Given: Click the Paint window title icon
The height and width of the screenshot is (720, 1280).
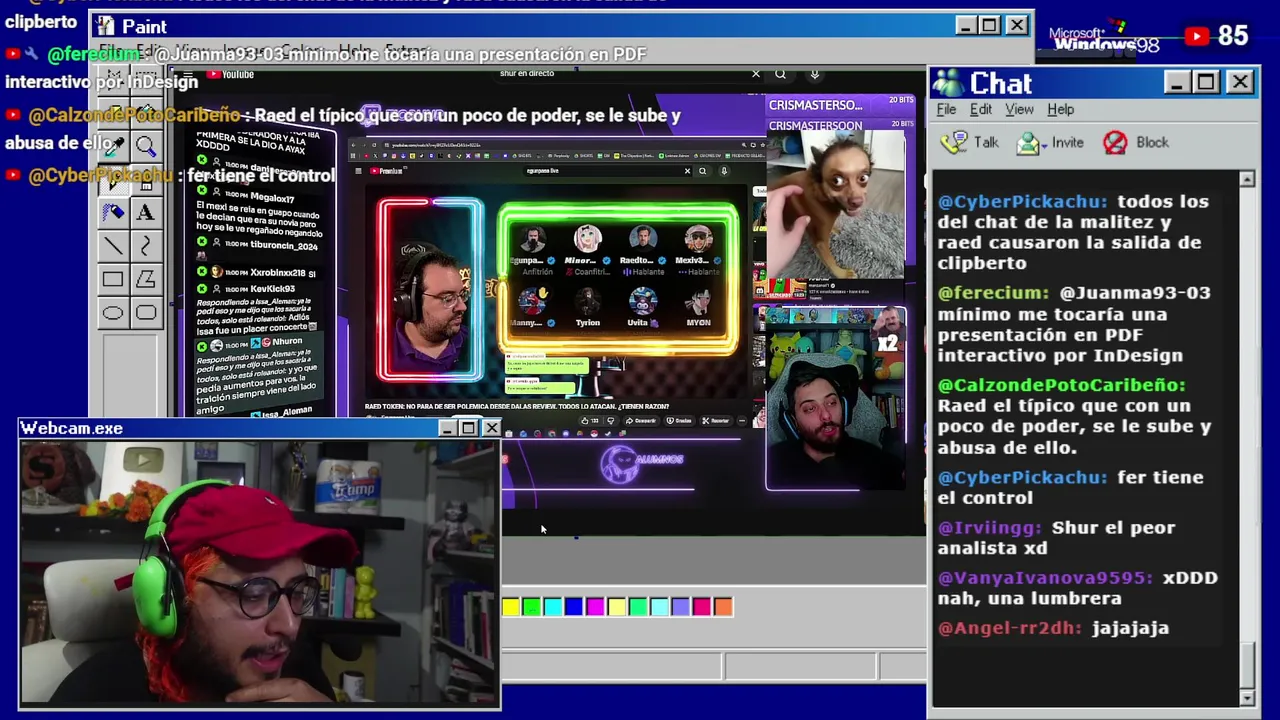Looking at the screenshot, I should click(106, 26).
